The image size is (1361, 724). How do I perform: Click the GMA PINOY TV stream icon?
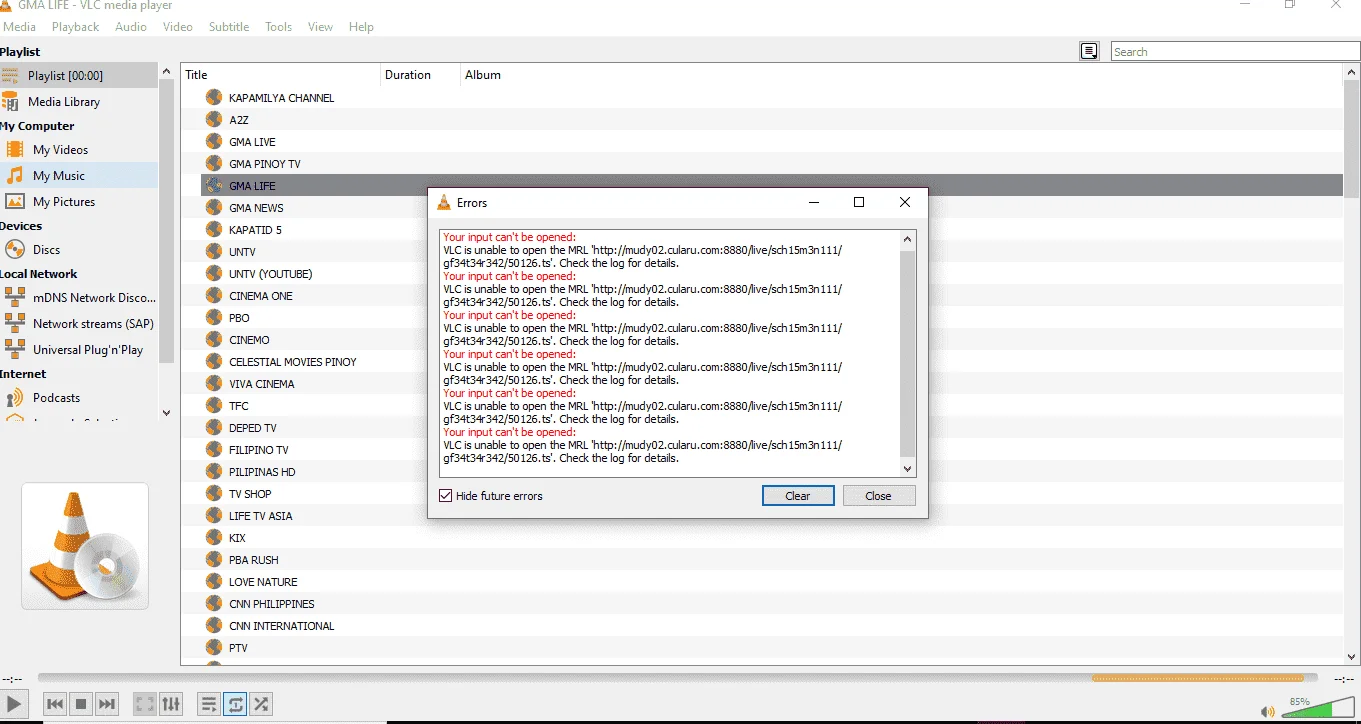coord(213,163)
